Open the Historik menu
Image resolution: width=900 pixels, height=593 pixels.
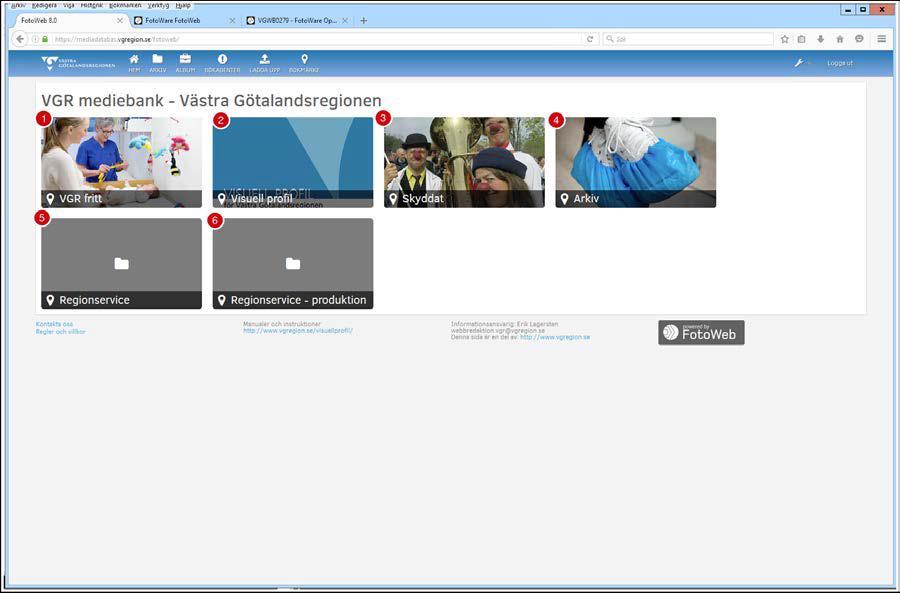92,5
